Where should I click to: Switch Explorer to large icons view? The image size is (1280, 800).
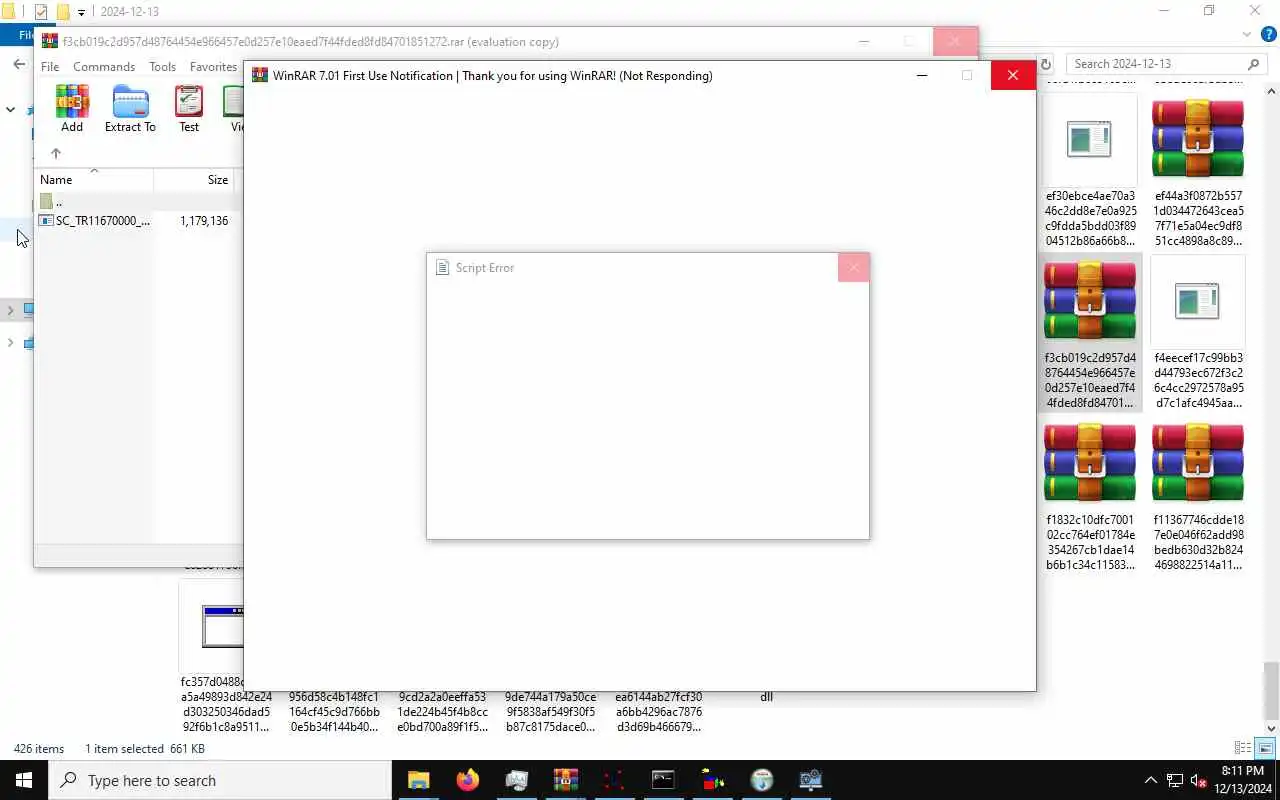(1265, 748)
